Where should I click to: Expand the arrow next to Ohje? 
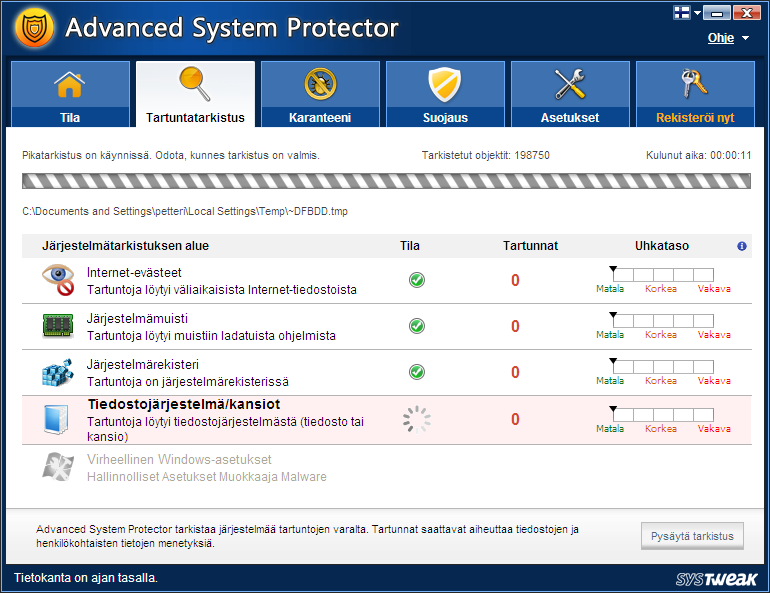745,38
